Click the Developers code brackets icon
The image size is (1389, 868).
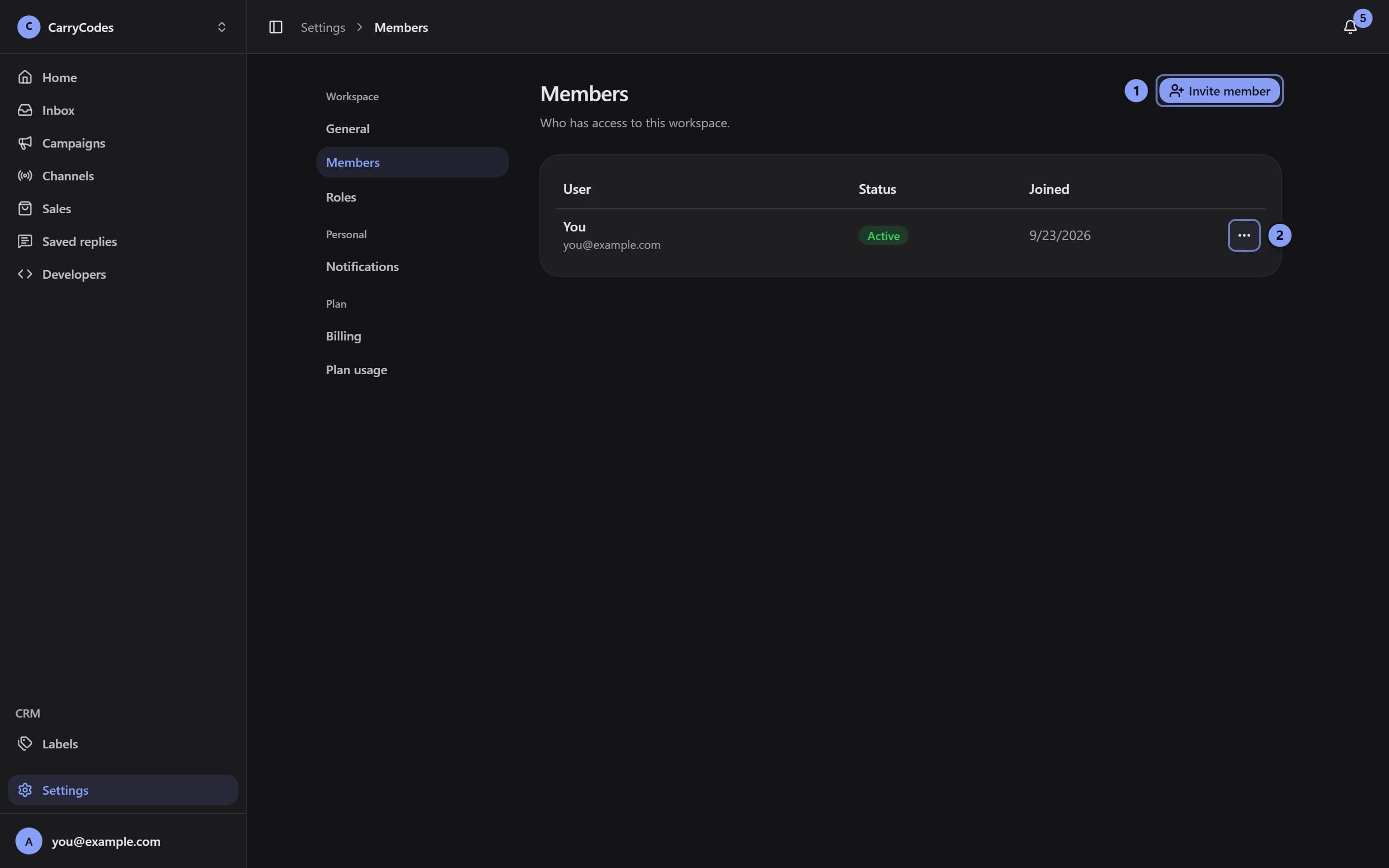[25, 274]
